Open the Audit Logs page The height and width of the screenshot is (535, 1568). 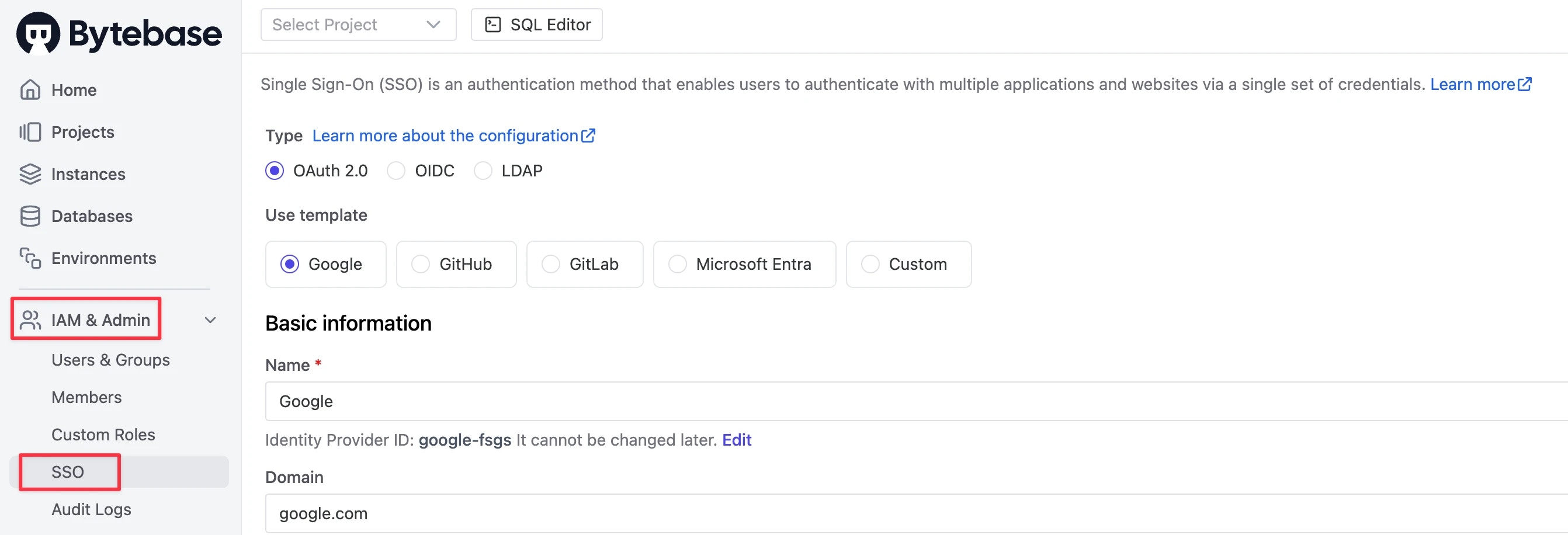click(x=91, y=509)
